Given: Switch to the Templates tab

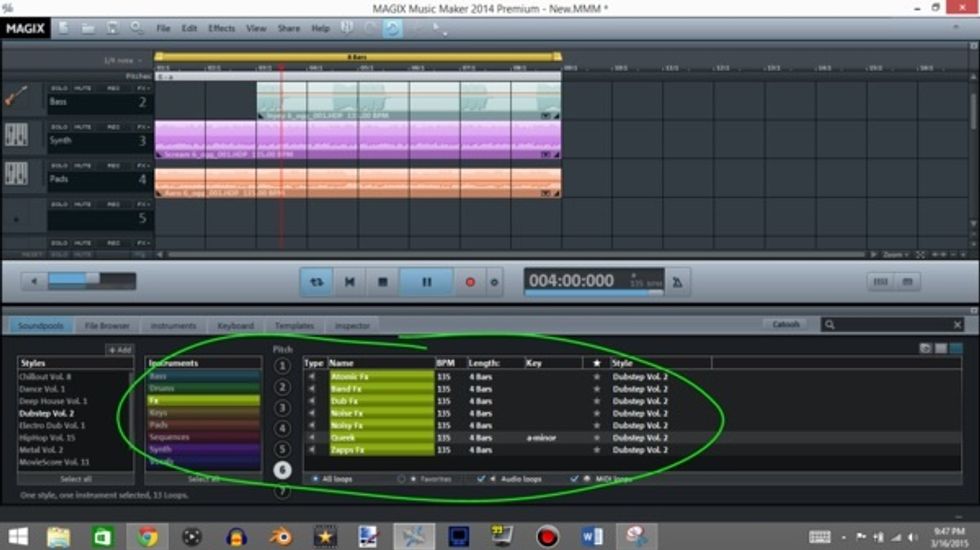Looking at the screenshot, I should click(x=294, y=326).
